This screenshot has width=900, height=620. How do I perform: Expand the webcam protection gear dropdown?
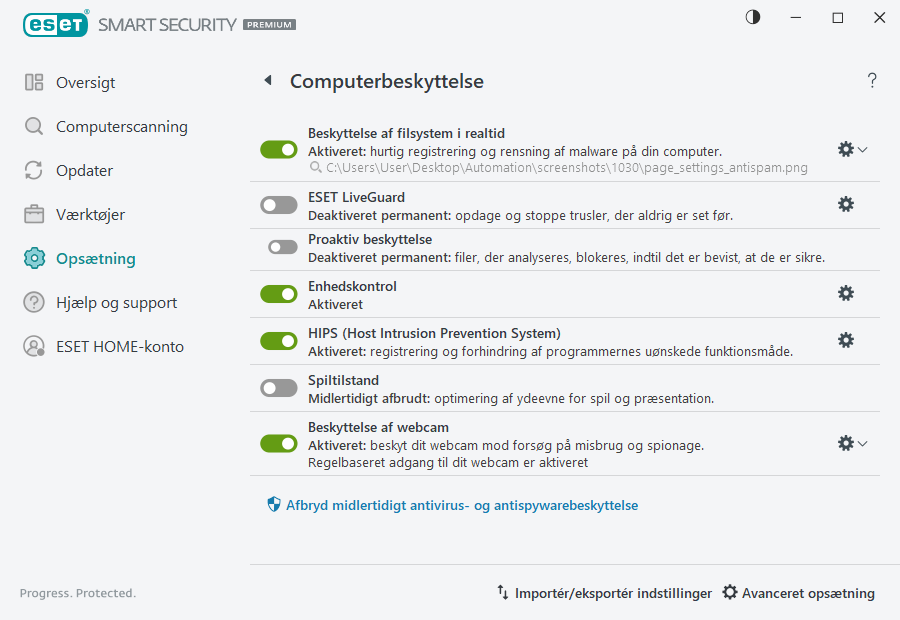[863, 443]
